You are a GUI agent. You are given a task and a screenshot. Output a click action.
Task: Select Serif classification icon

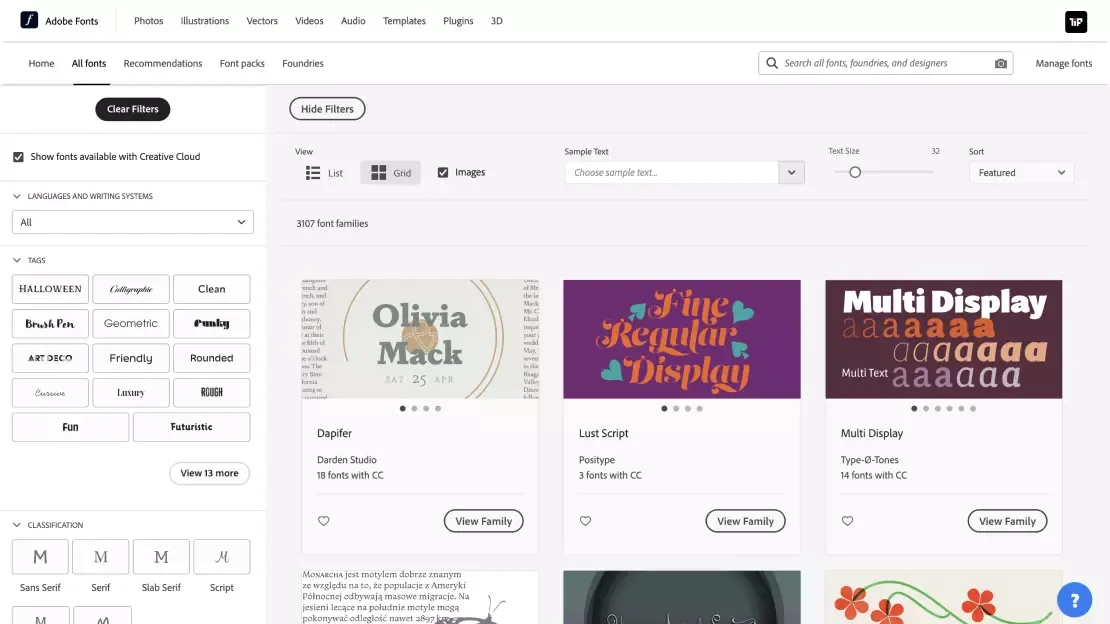pos(101,557)
